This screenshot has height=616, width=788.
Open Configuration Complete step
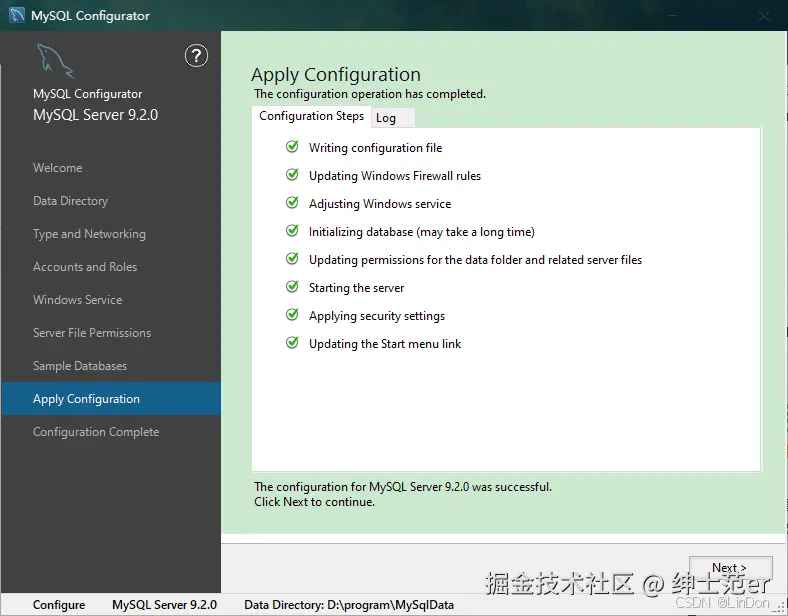coord(96,432)
